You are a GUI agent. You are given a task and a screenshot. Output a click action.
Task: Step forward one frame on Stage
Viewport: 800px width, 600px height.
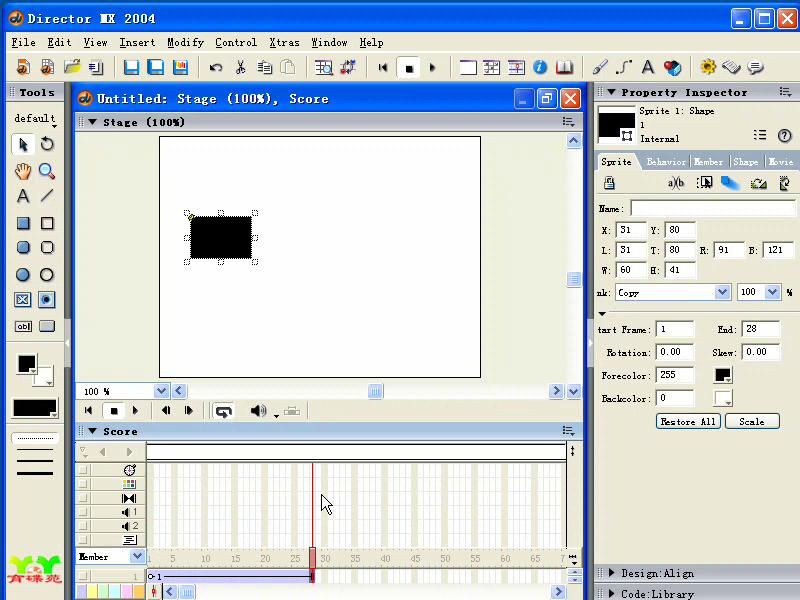coord(188,410)
